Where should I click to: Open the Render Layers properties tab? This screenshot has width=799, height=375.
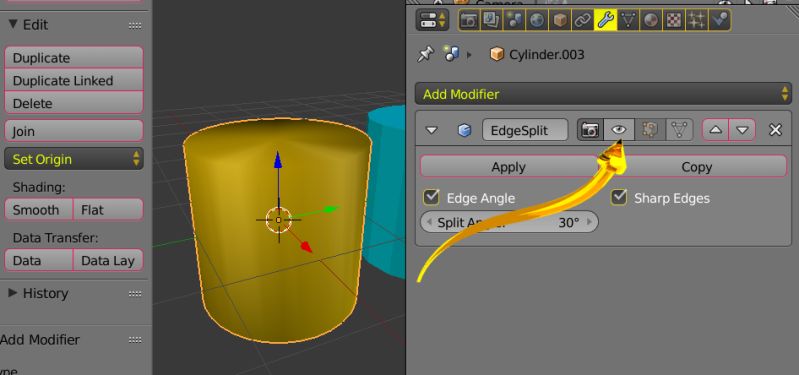(x=491, y=20)
